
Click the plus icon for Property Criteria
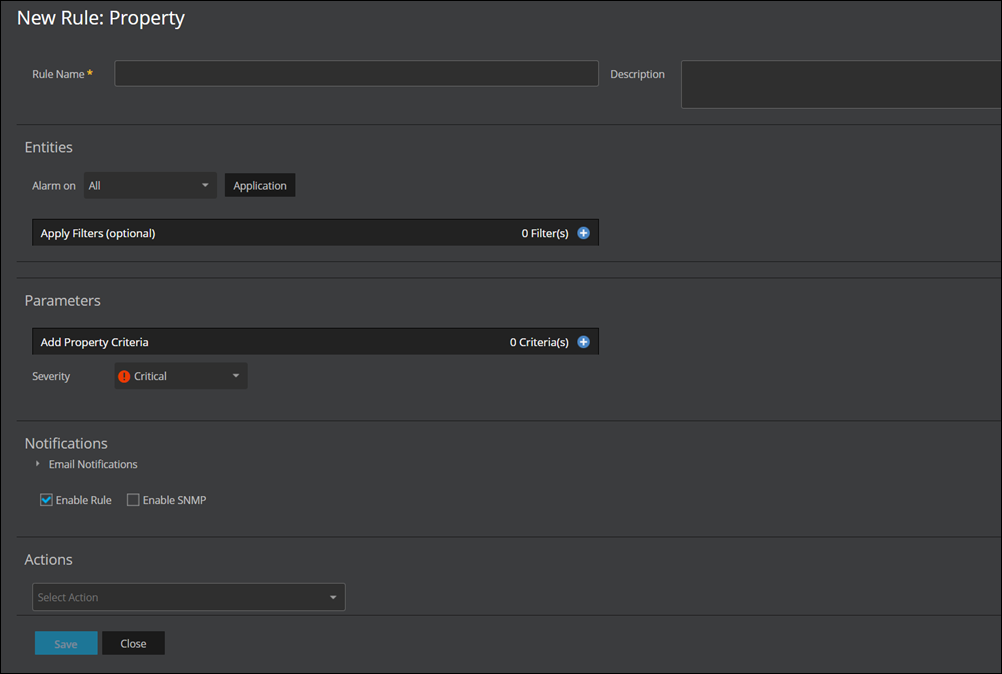tap(584, 342)
